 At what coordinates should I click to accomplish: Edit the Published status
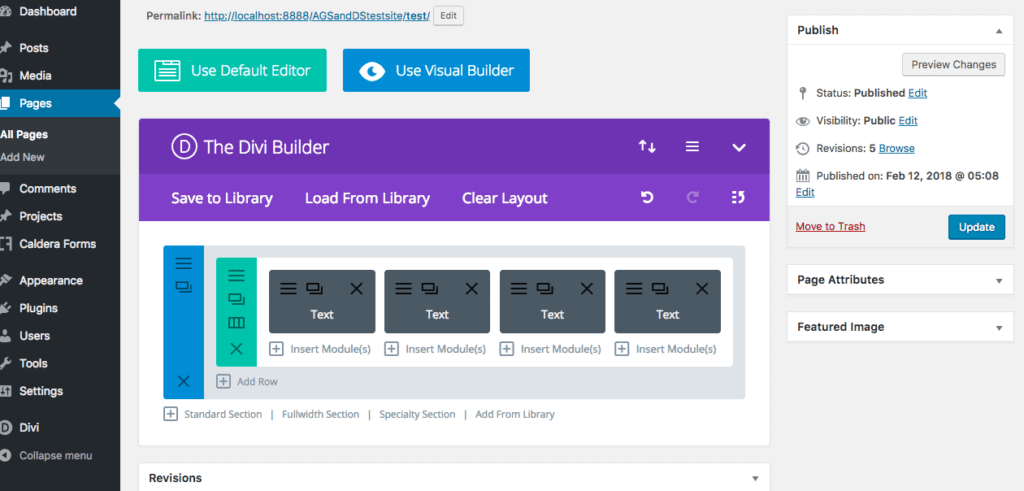[918, 93]
